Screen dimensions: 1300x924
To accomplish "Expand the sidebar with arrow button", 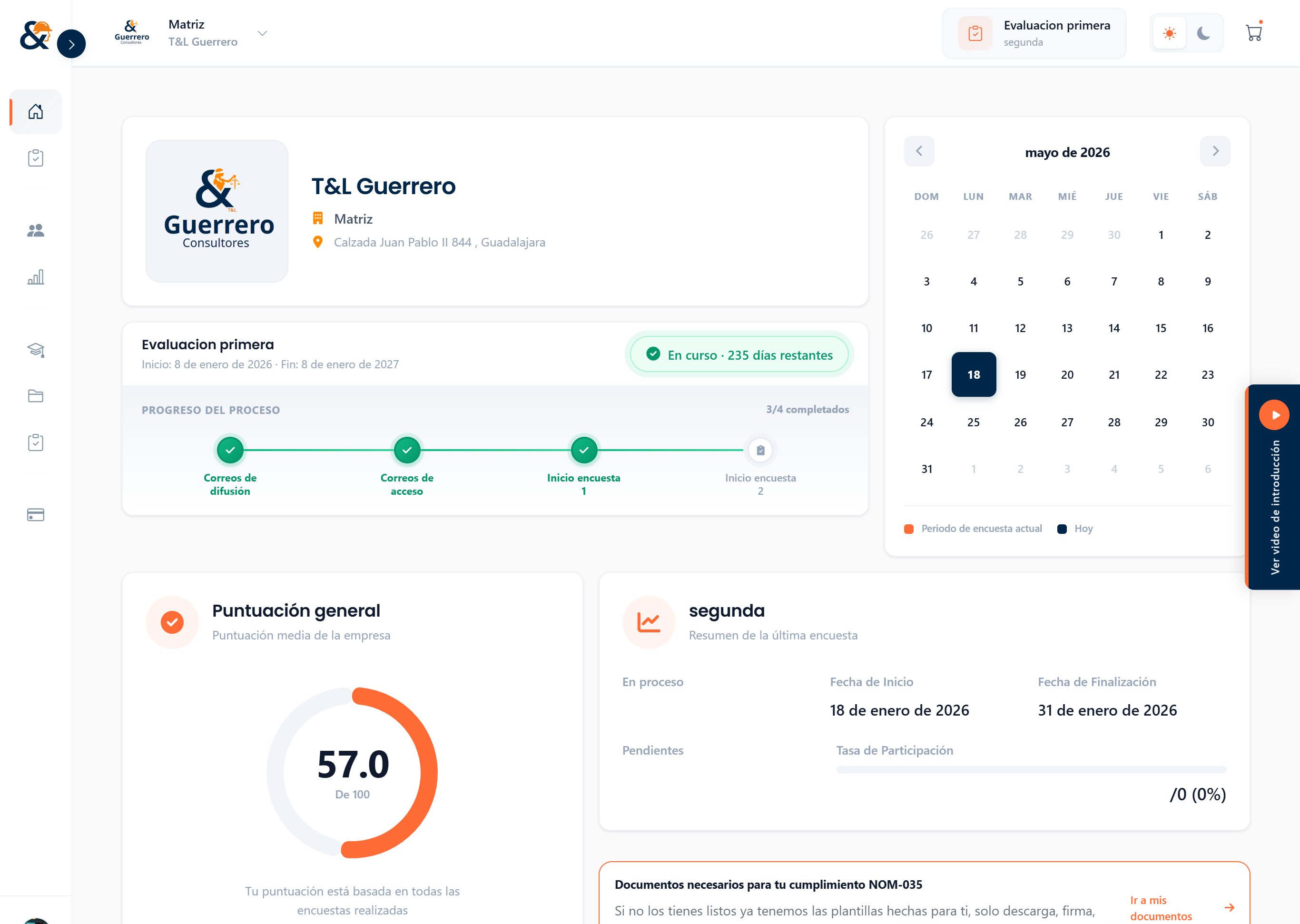I will coord(71,44).
